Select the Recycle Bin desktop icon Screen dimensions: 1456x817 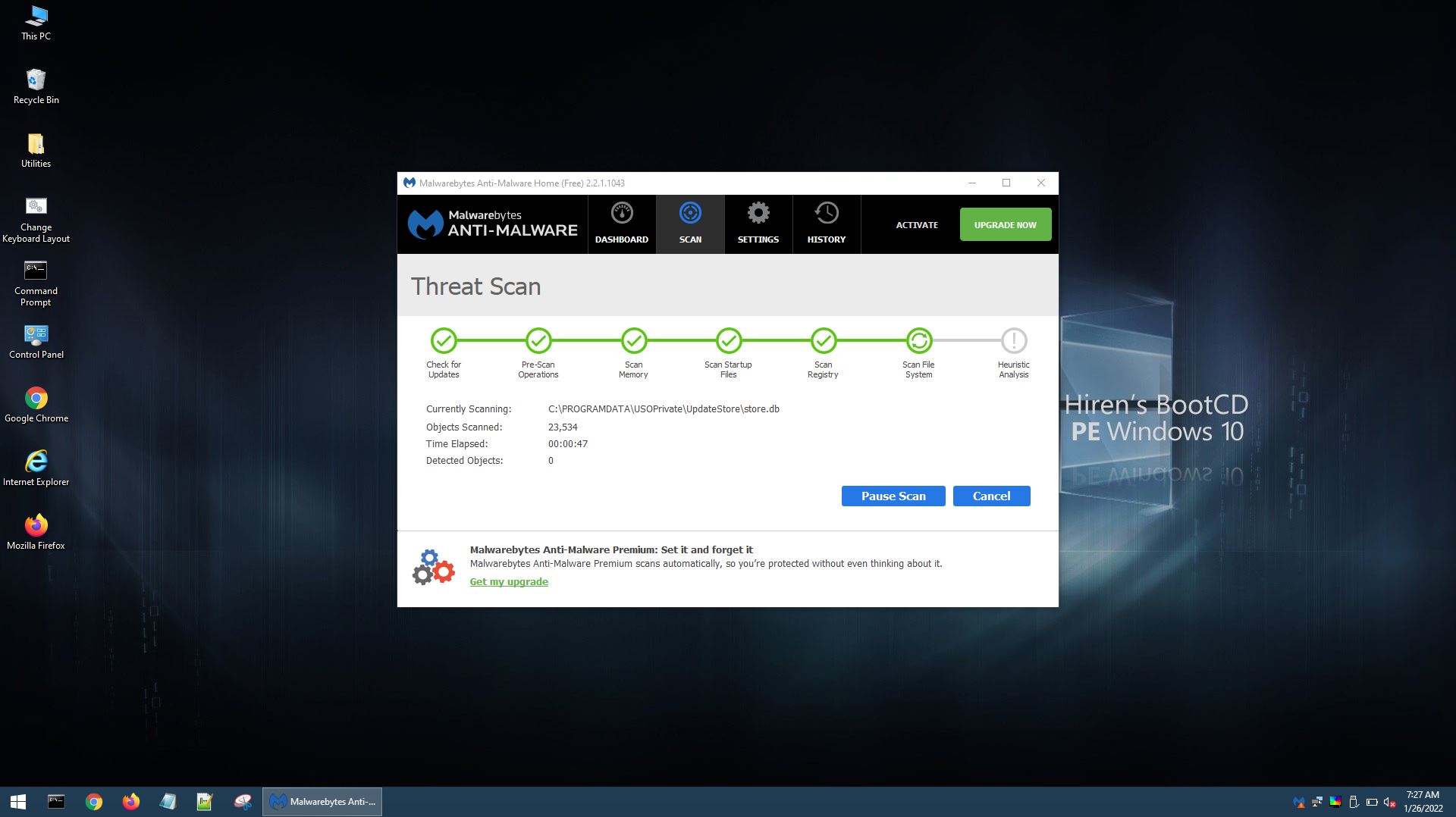36,86
